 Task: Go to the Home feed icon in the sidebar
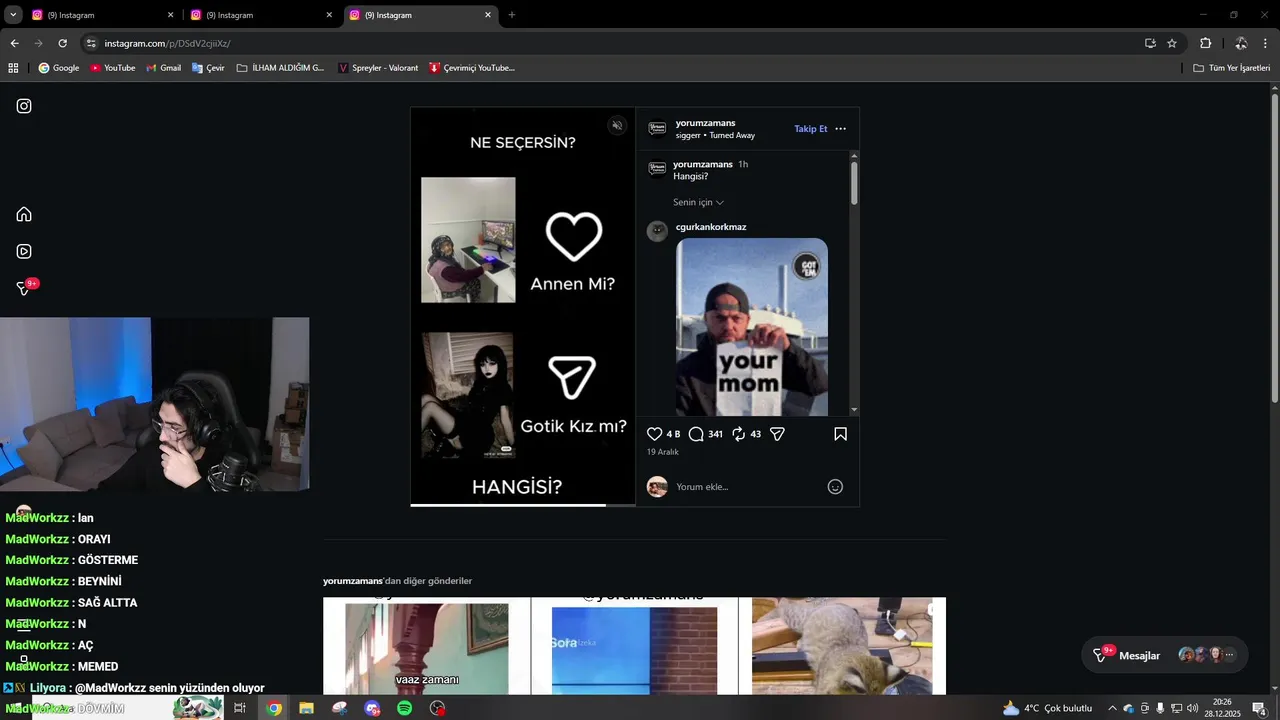[24, 214]
